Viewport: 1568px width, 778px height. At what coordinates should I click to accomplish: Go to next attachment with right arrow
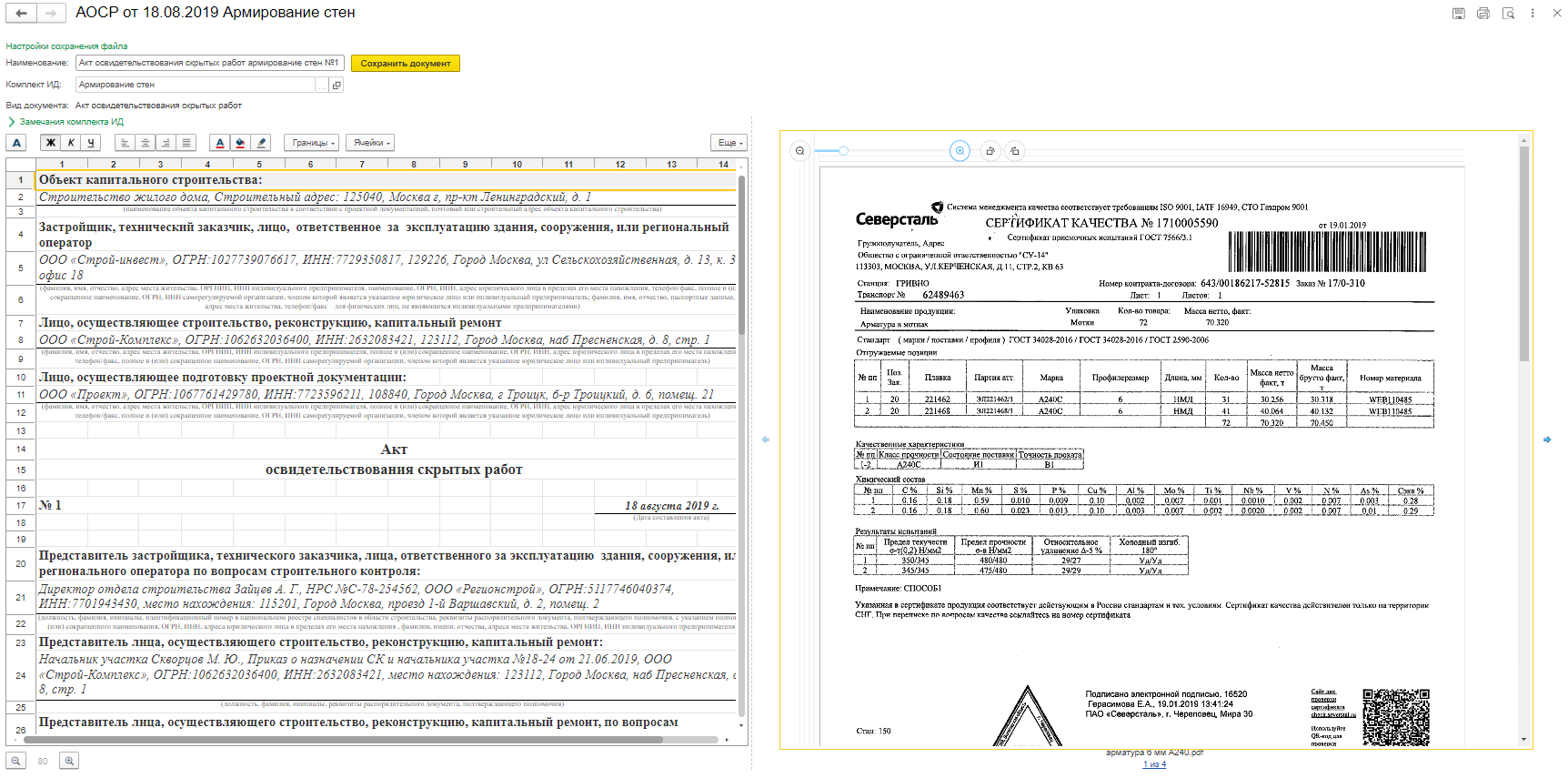tap(1547, 440)
